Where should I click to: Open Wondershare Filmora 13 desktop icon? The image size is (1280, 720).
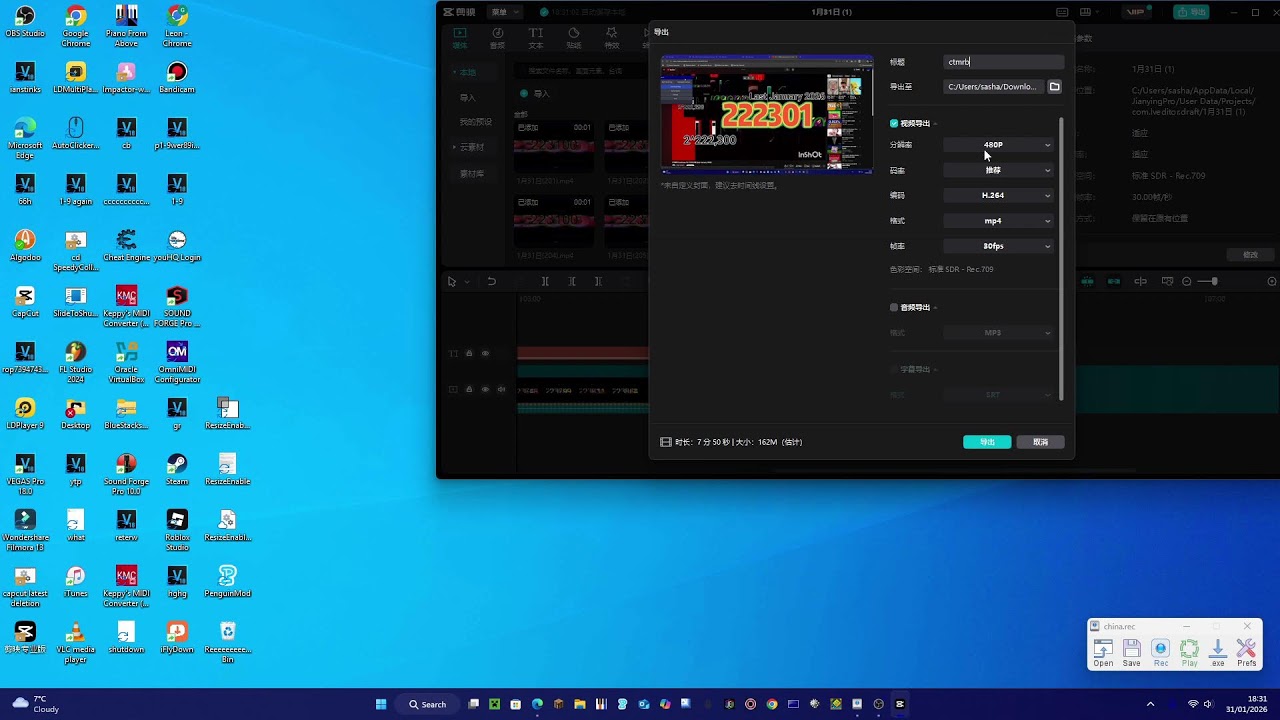pos(25,530)
